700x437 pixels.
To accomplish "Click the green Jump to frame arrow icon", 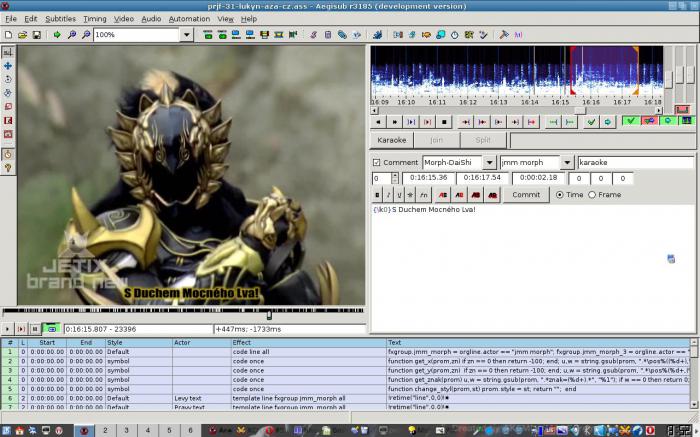I will 57,34.
